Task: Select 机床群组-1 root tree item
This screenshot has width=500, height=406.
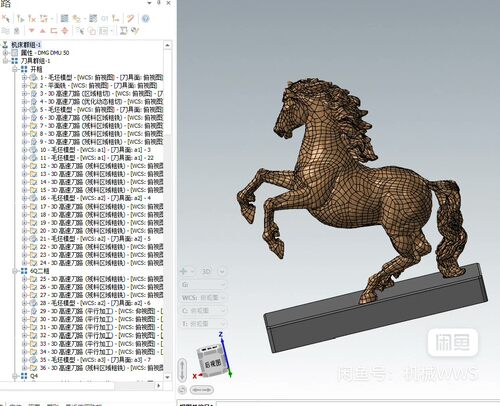Action: pyautogui.click(x=26, y=45)
